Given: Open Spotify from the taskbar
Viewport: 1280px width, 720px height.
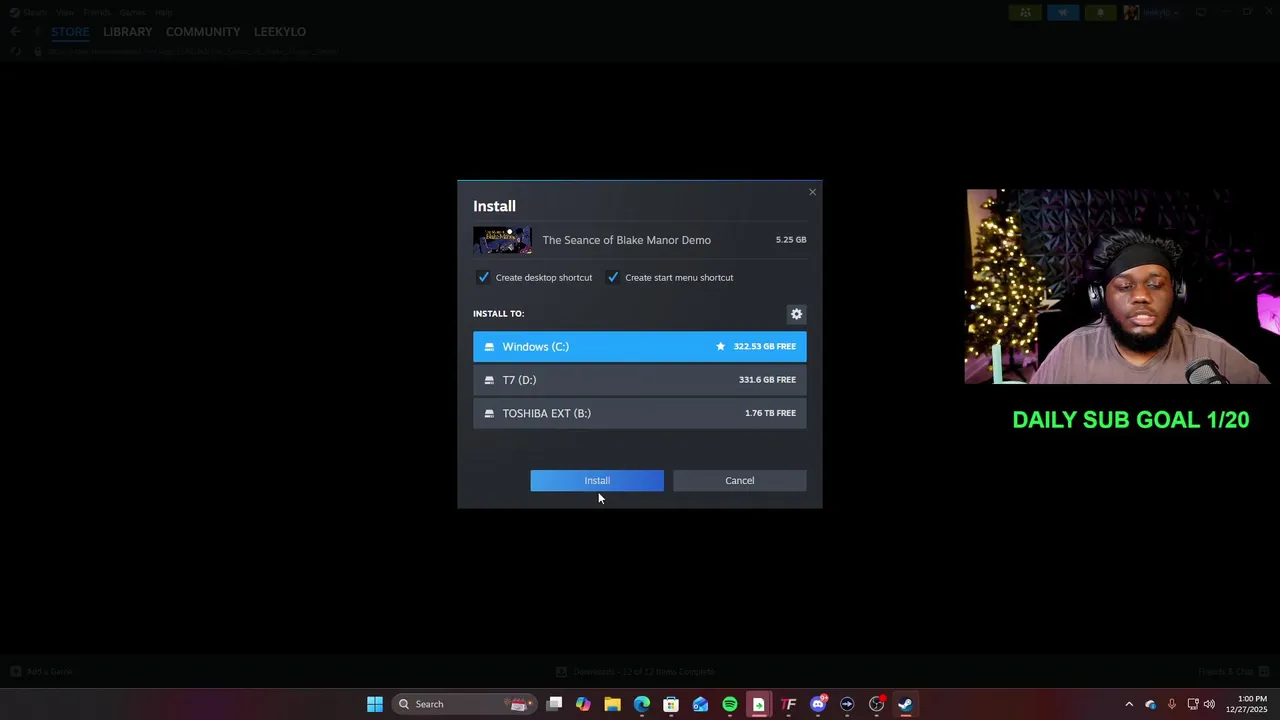Looking at the screenshot, I should (x=730, y=704).
